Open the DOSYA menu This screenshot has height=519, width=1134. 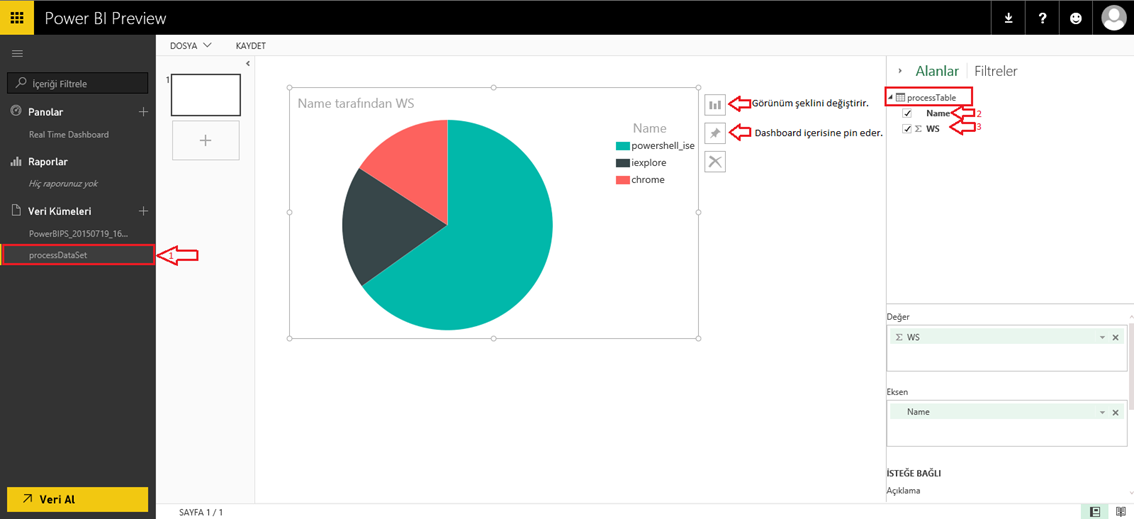tap(190, 46)
